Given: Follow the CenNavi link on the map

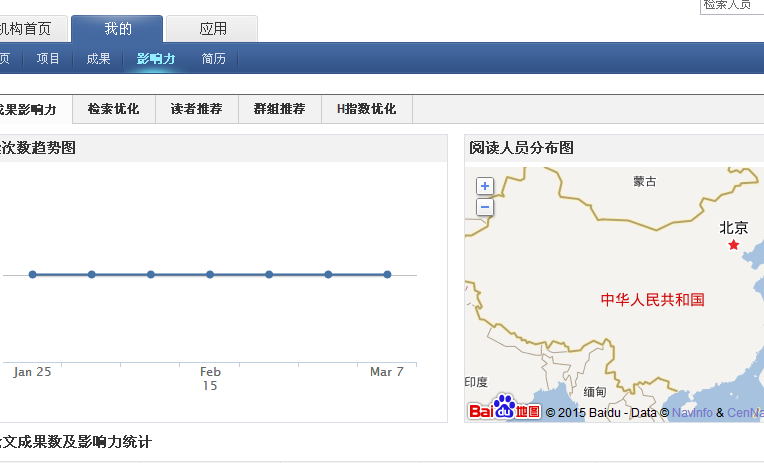Looking at the screenshot, I should point(745,413).
